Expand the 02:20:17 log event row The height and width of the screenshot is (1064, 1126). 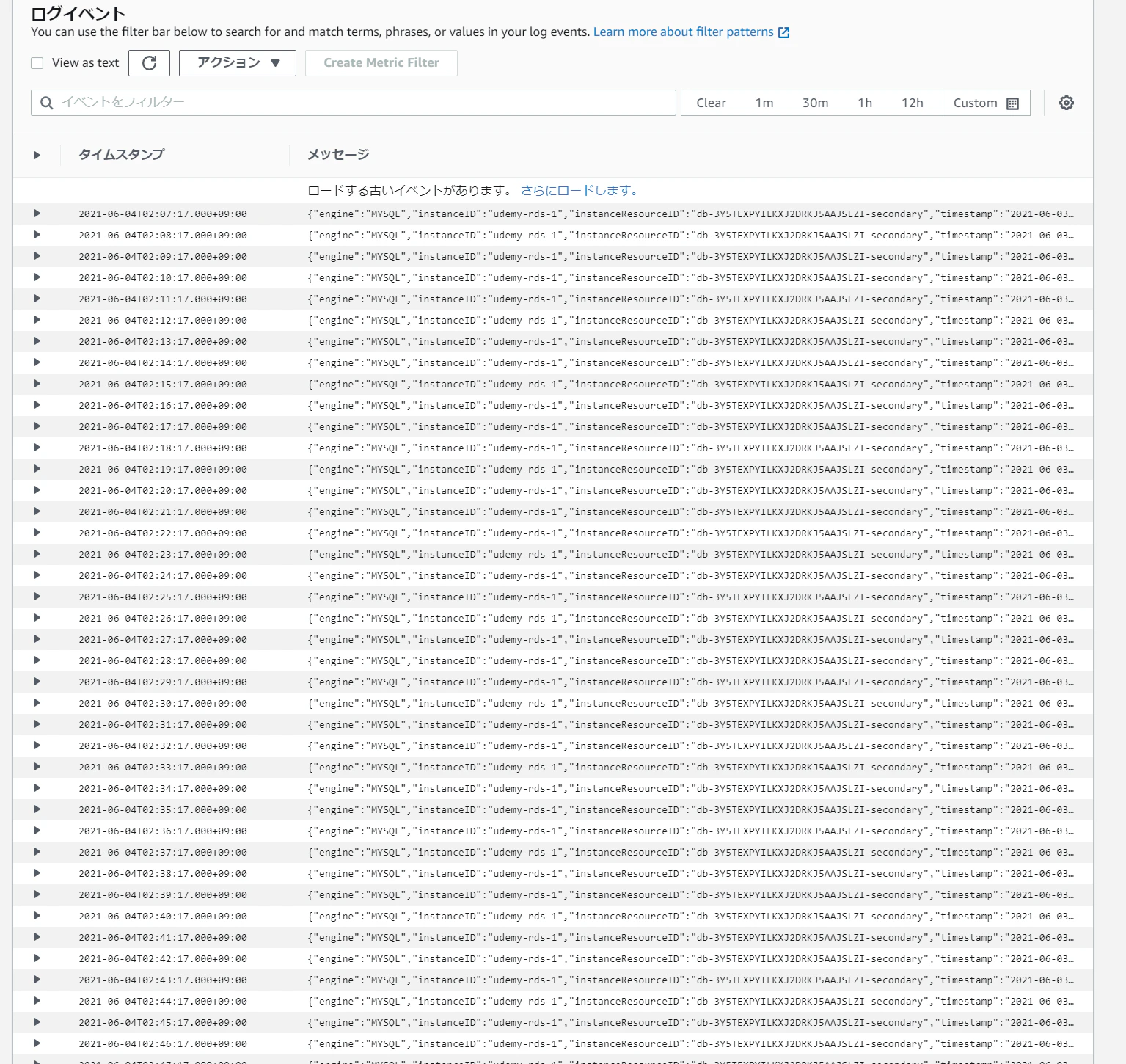[37, 490]
